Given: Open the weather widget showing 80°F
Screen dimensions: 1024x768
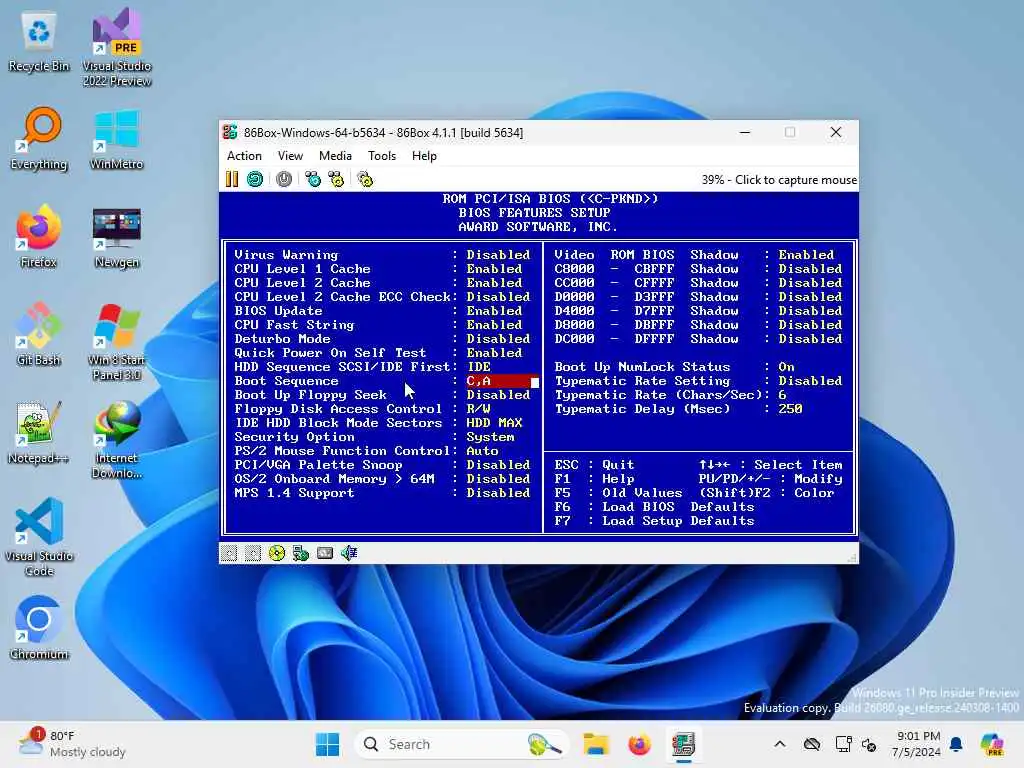Looking at the screenshot, I should [72, 744].
